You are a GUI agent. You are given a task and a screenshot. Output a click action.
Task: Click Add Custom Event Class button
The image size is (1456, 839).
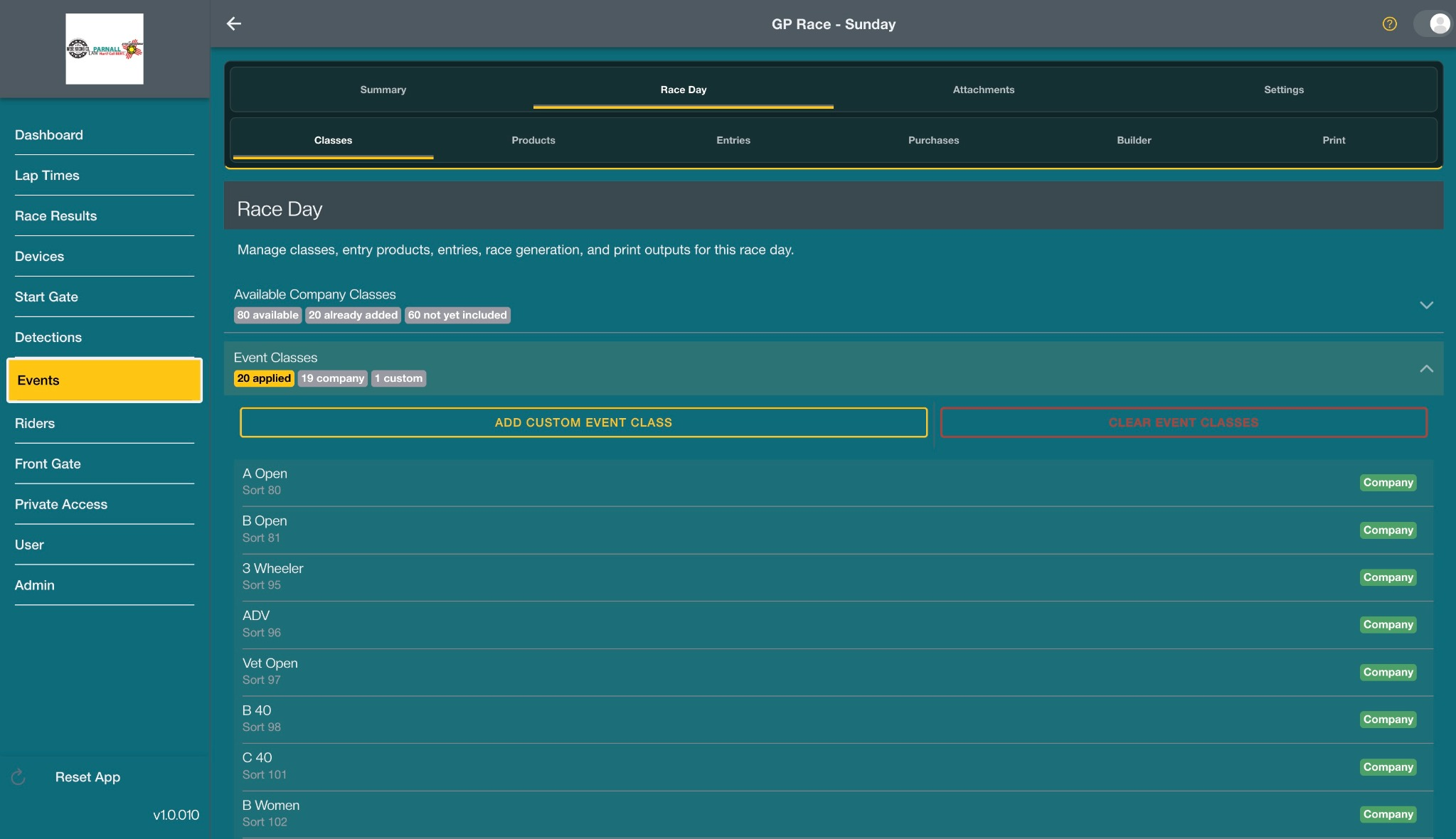583,422
